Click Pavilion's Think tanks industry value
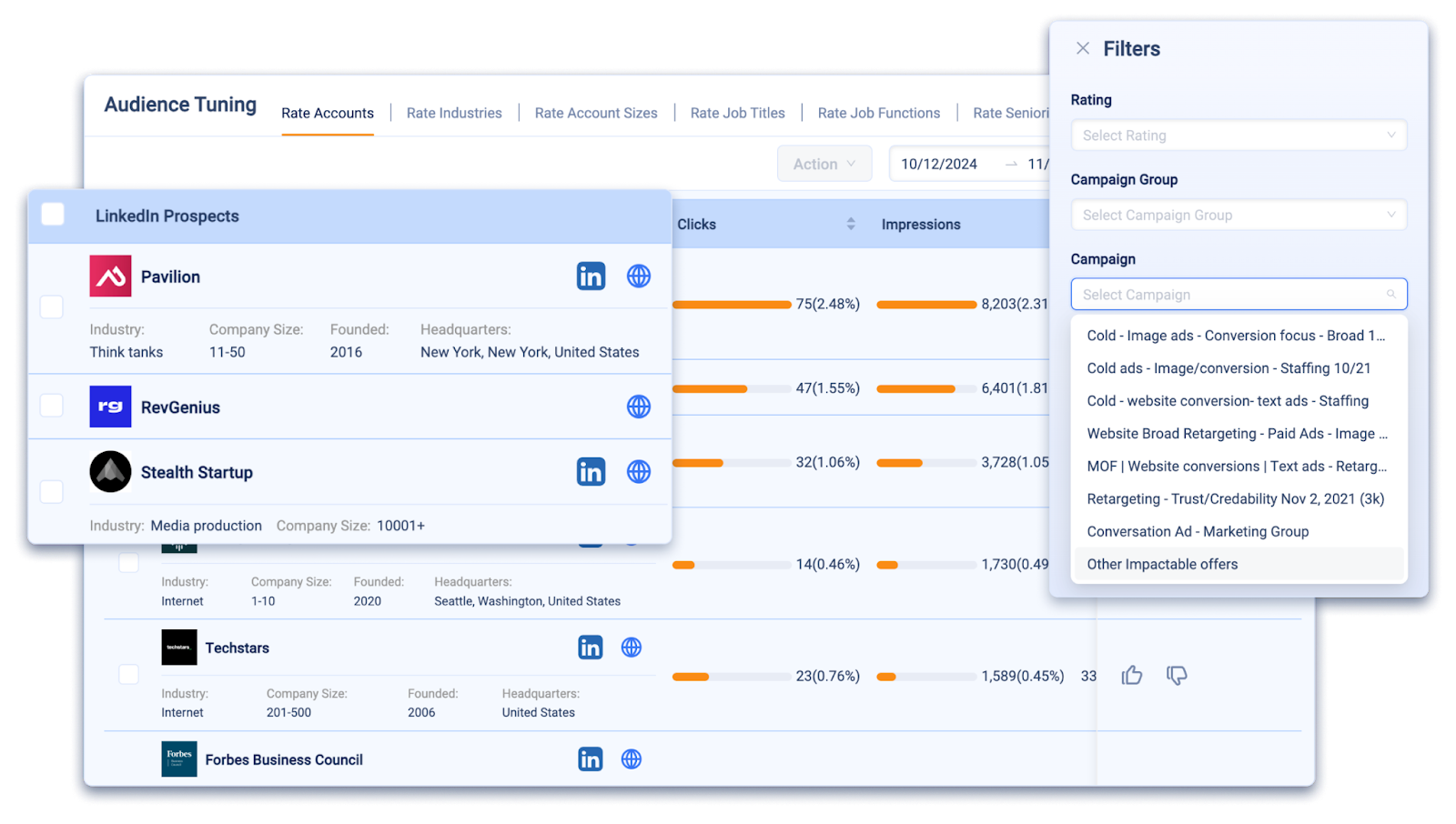Image resolution: width=1456 pixels, height=824 pixels. (x=126, y=352)
